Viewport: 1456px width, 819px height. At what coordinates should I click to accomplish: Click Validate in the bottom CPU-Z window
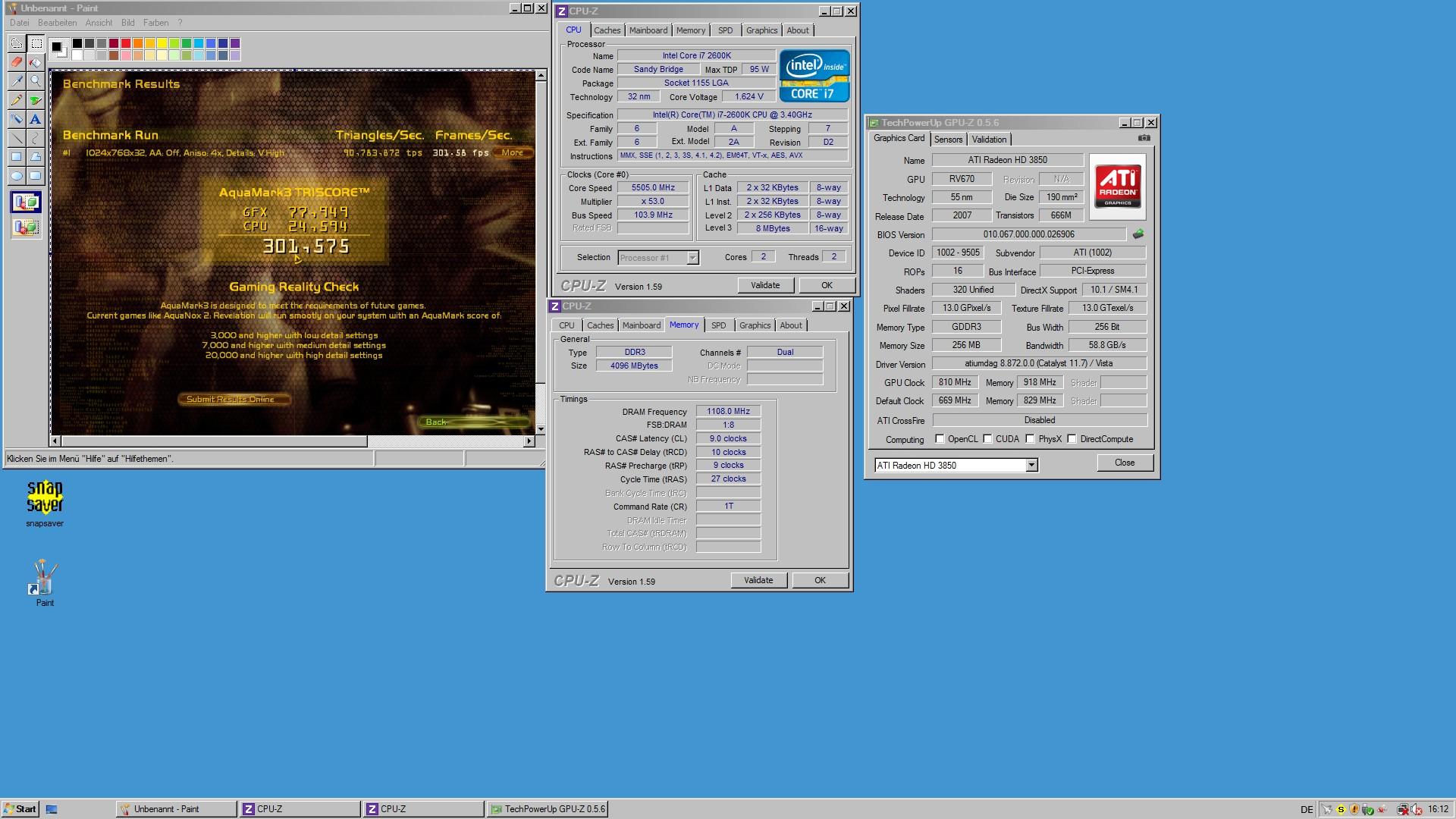758,580
